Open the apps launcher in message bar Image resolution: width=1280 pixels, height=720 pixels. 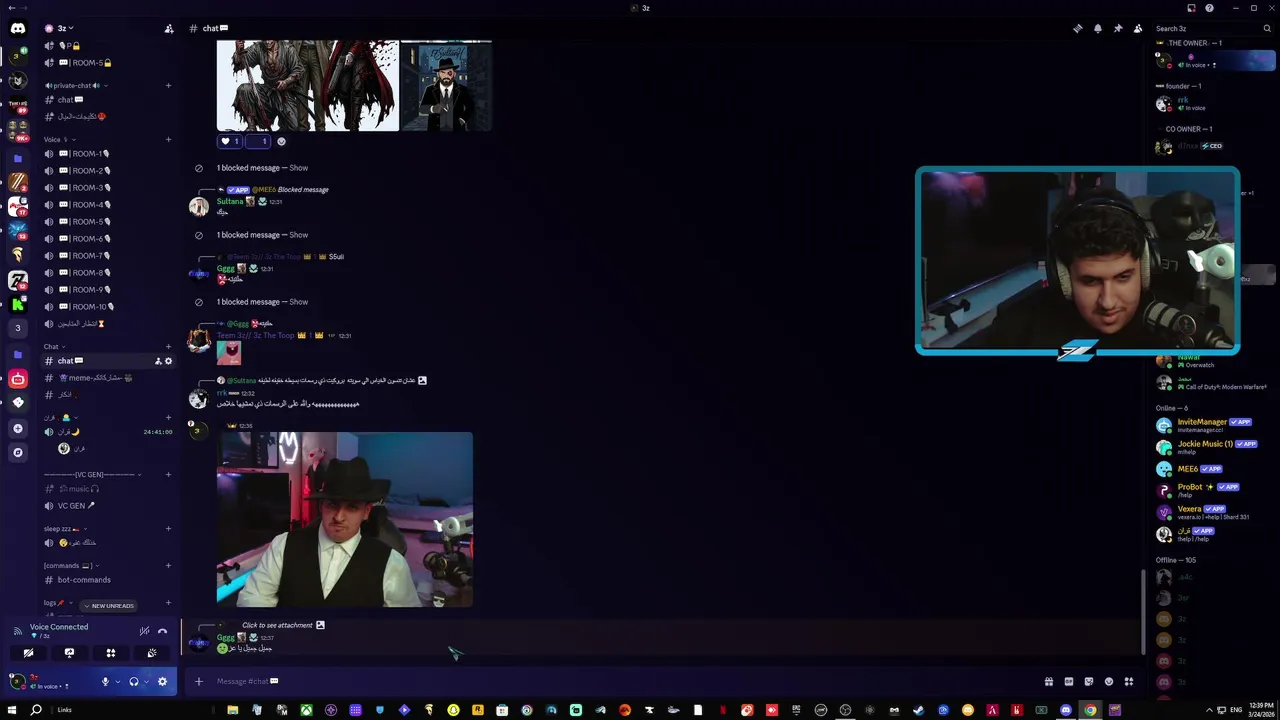tap(1129, 681)
